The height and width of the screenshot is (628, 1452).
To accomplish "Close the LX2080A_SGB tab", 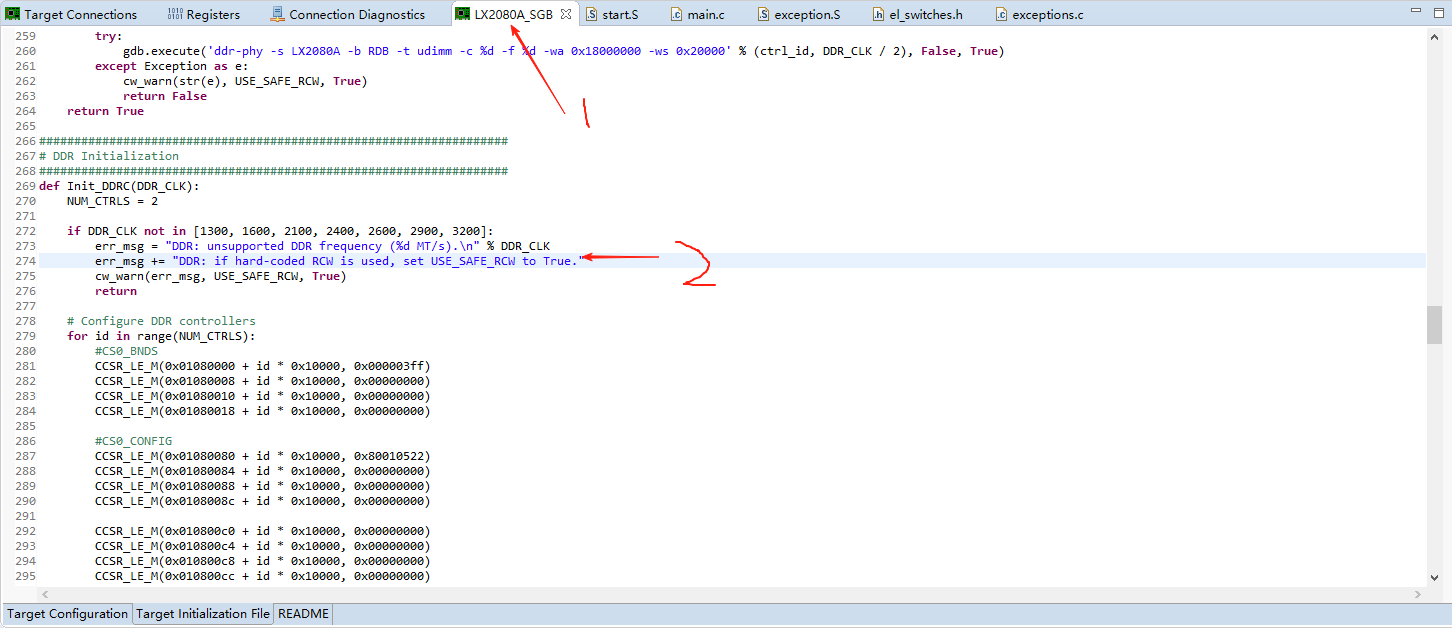I will coord(566,14).
